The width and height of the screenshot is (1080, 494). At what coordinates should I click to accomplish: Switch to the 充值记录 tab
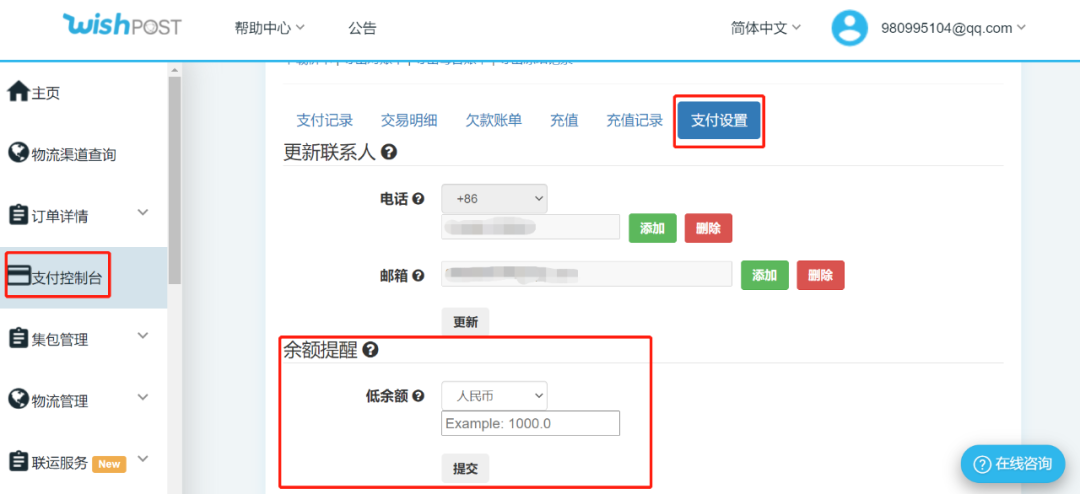[634, 121]
